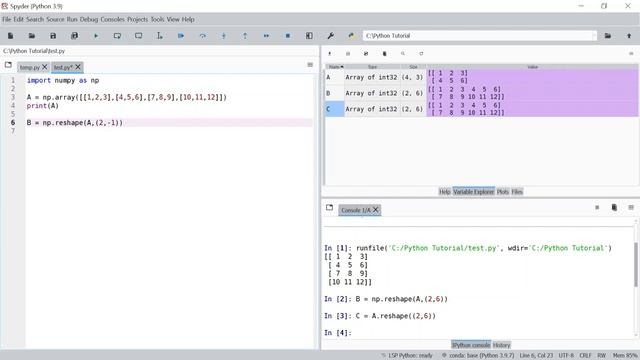
Task: Close the test.py tab
Action: pyautogui.click(x=78, y=67)
